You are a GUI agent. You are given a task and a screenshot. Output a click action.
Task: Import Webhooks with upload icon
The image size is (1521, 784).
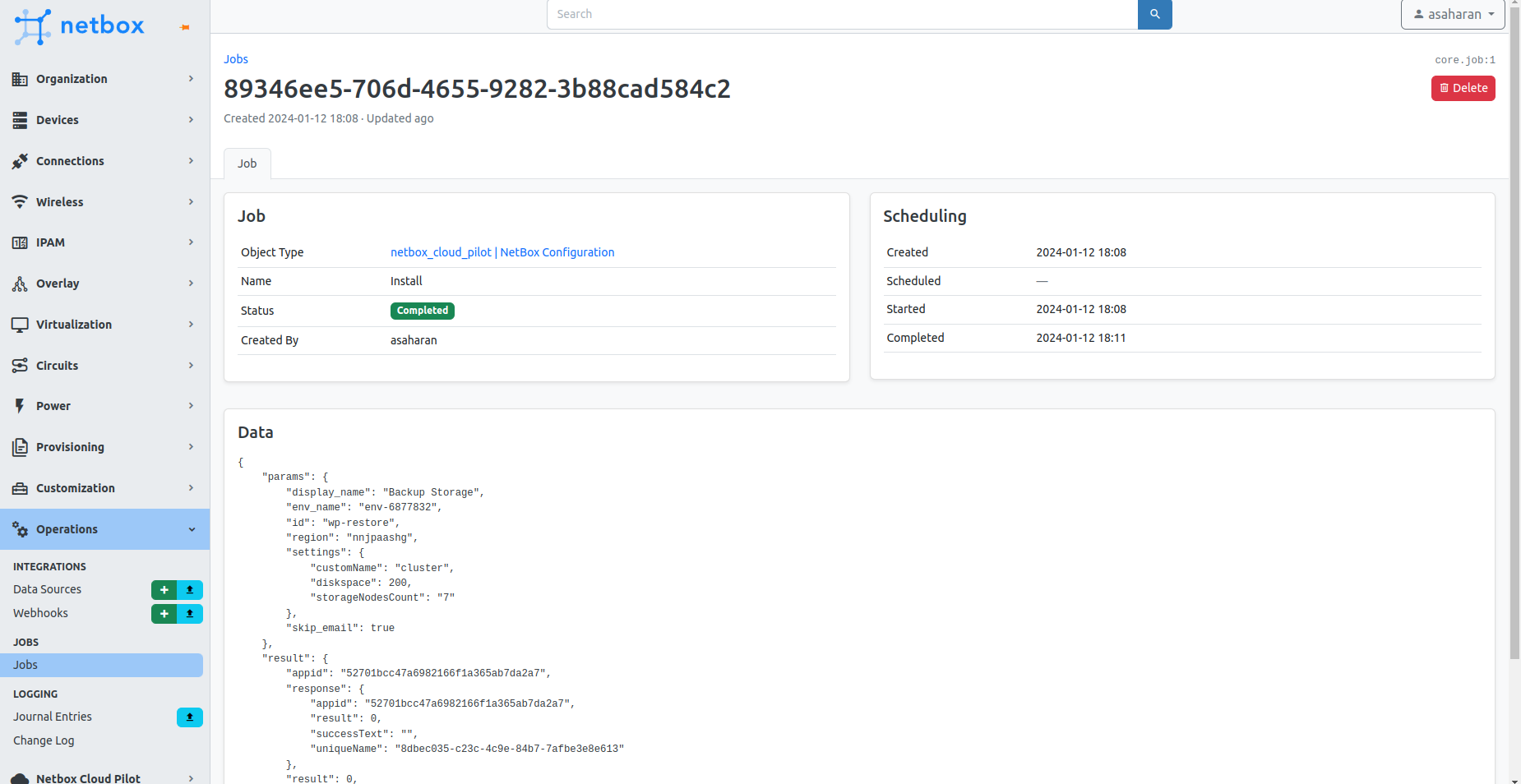click(x=190, y=614)
